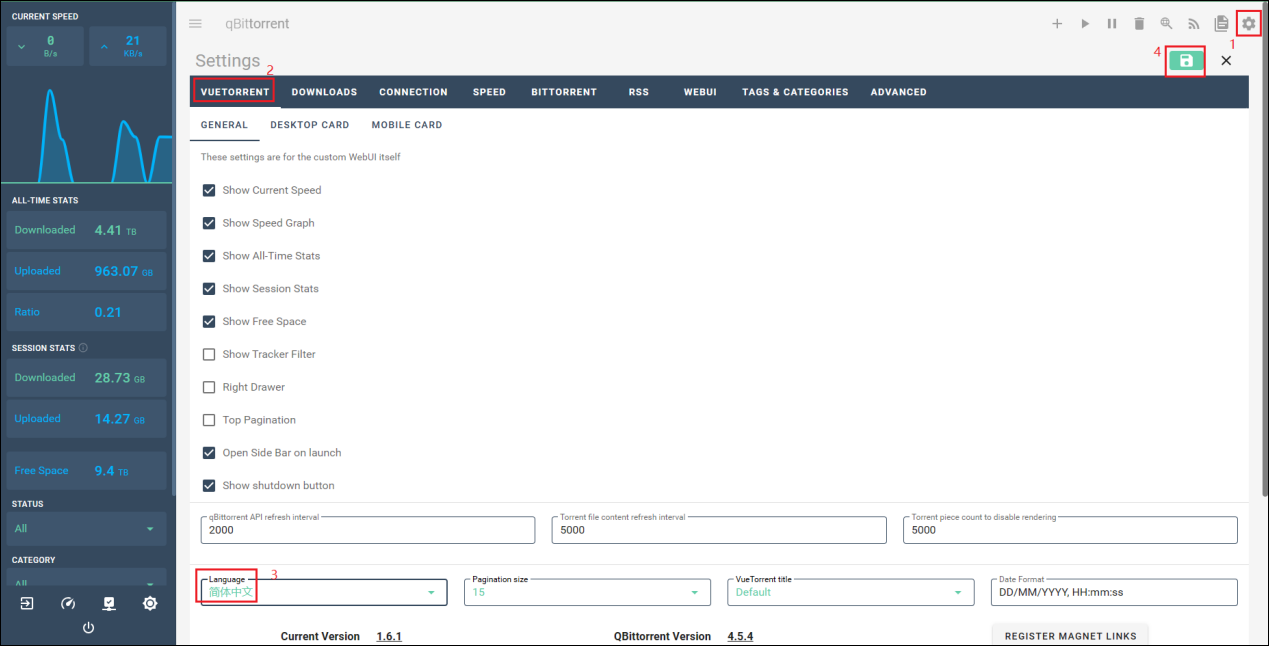Click the Register Magnet Links button
The image size is (1269, 646).
click(x=1070, y=636)
